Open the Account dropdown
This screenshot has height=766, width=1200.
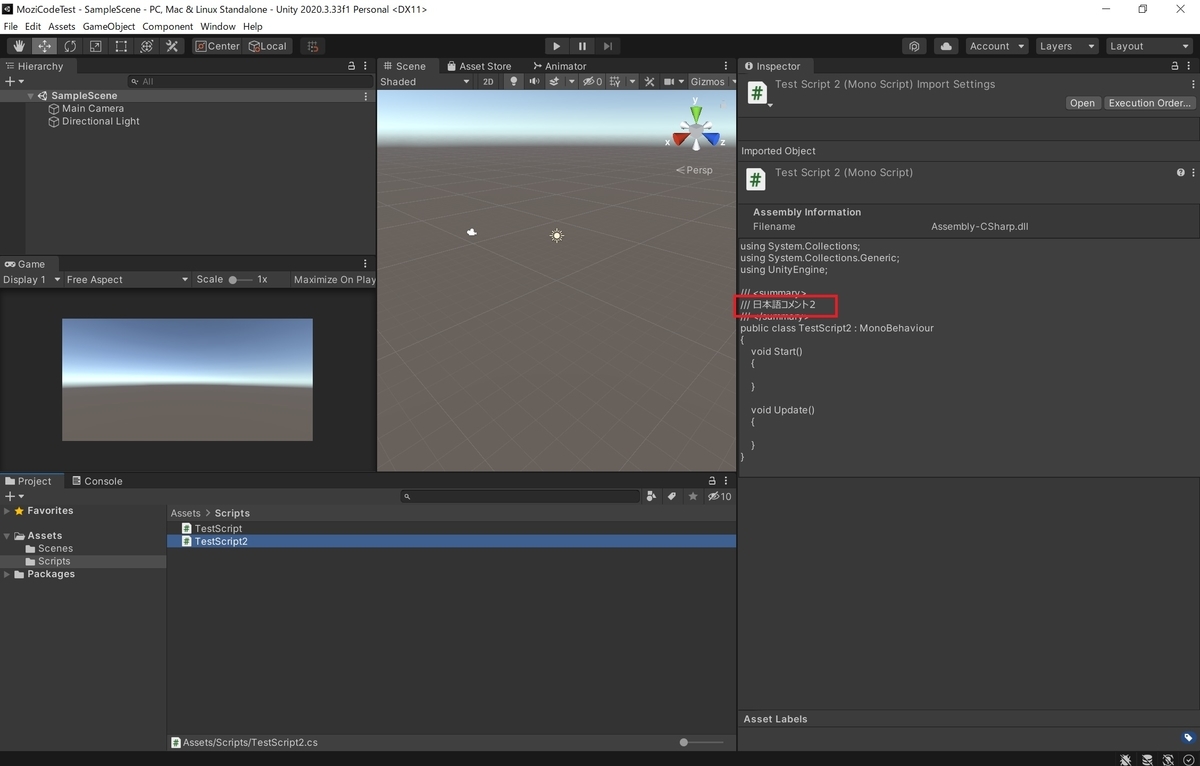click(996, 46)
